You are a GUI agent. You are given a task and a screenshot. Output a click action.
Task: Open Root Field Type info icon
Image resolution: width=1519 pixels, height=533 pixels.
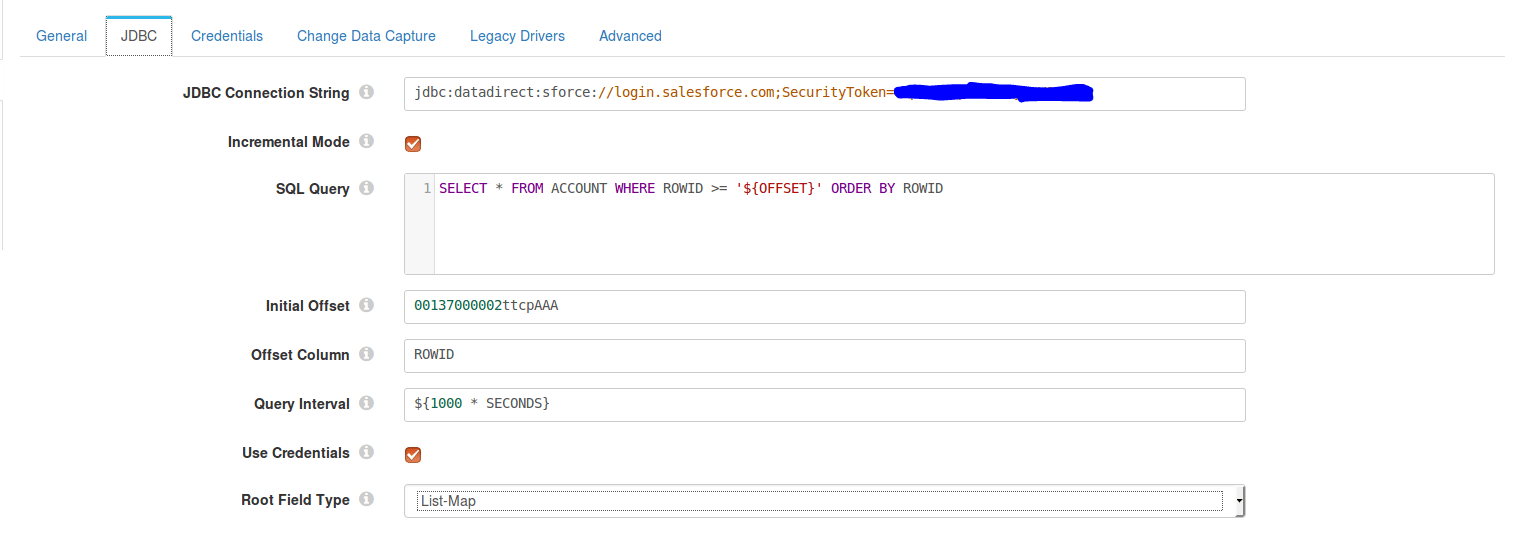coord(366,500)
